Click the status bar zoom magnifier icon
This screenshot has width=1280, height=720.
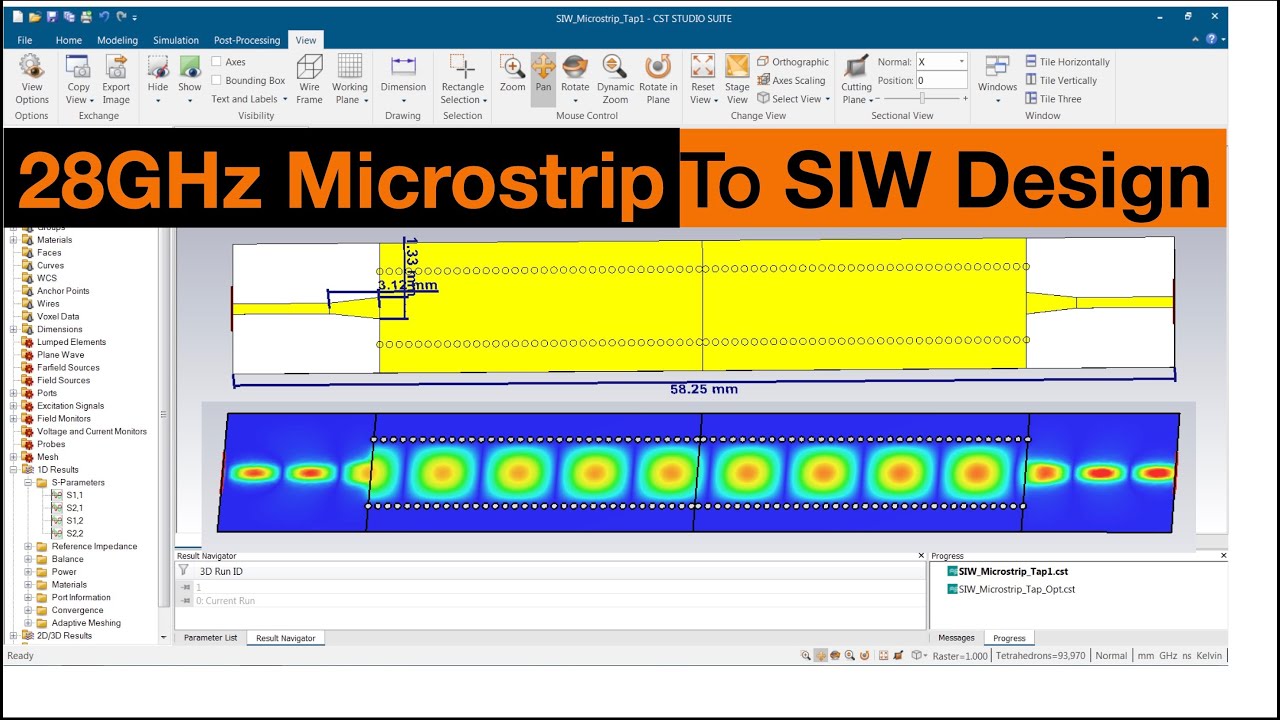tap(806, 656)
